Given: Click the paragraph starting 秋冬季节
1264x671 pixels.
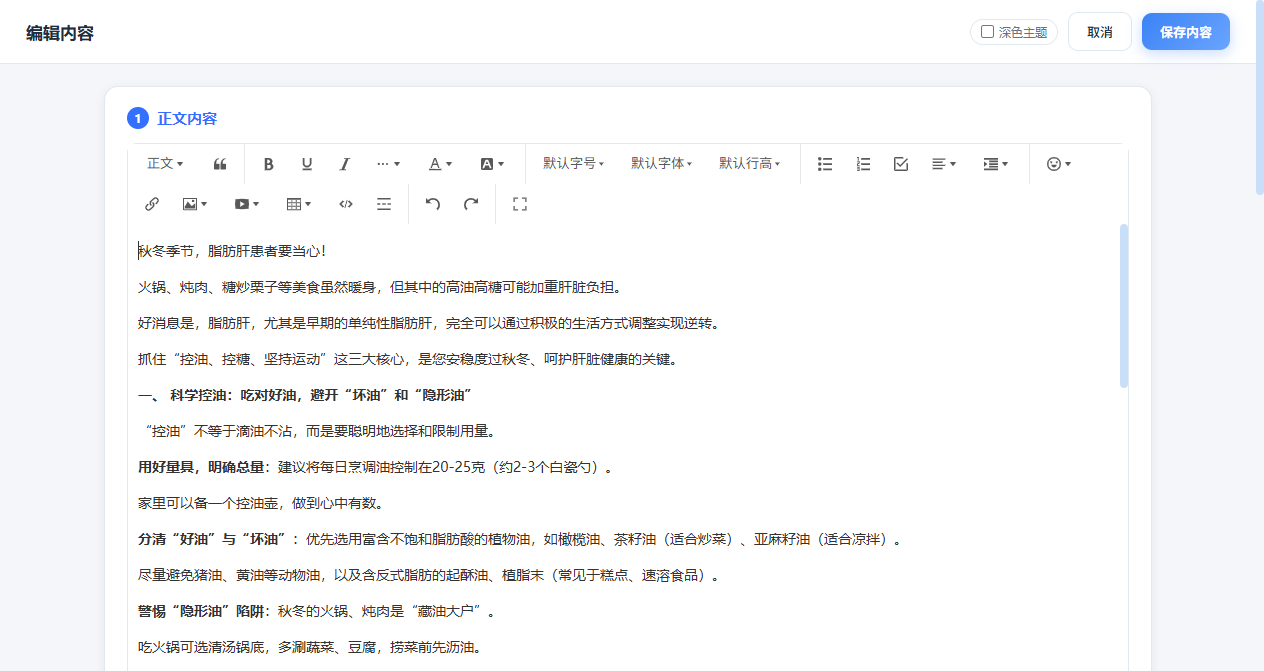Looking at the screenshot, I should click(232, 251).
